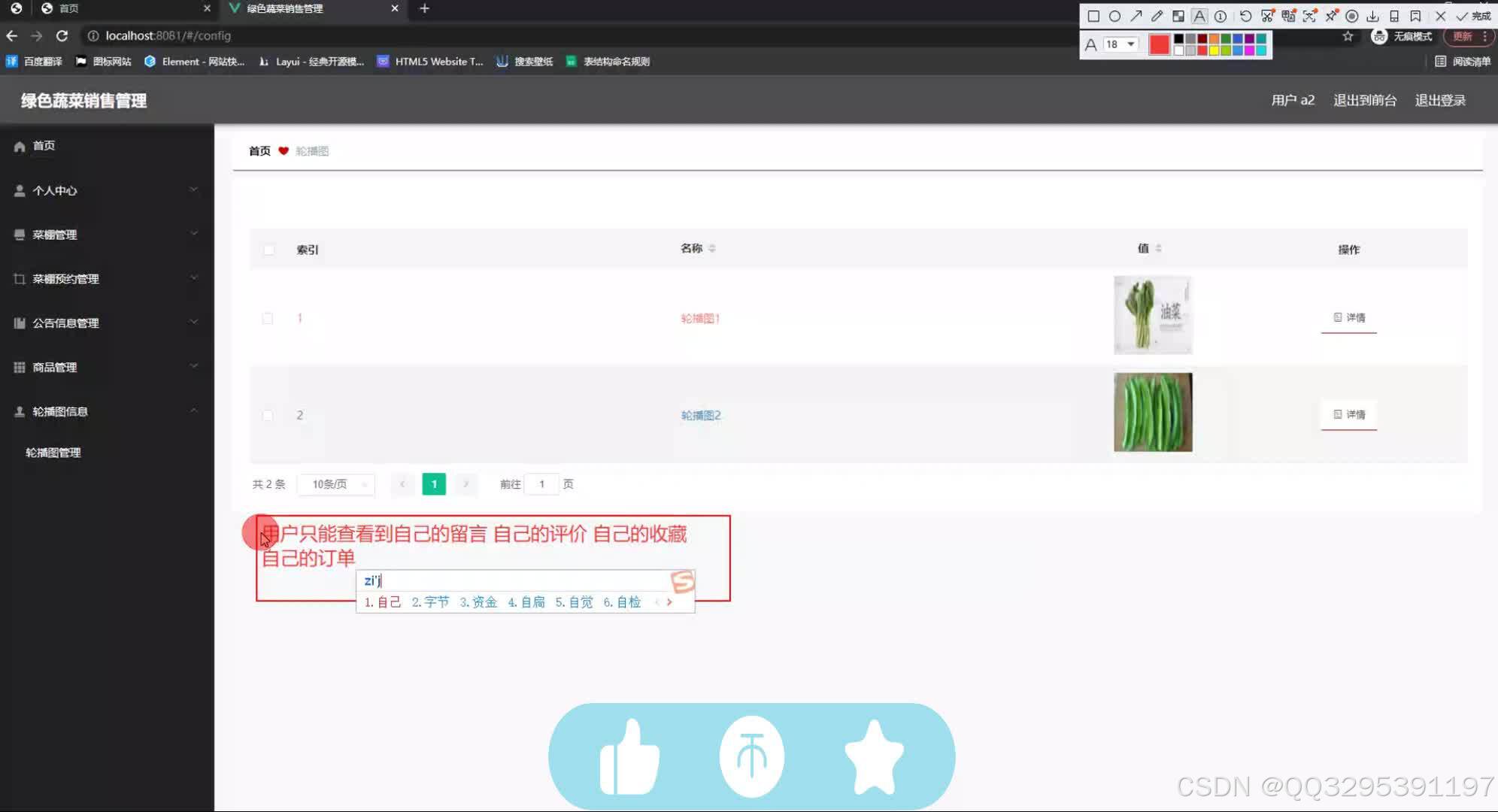This screenshot has width=1498, height=812.
Task: Click the 首页 breadcrumb link
Action: [259, 151]
